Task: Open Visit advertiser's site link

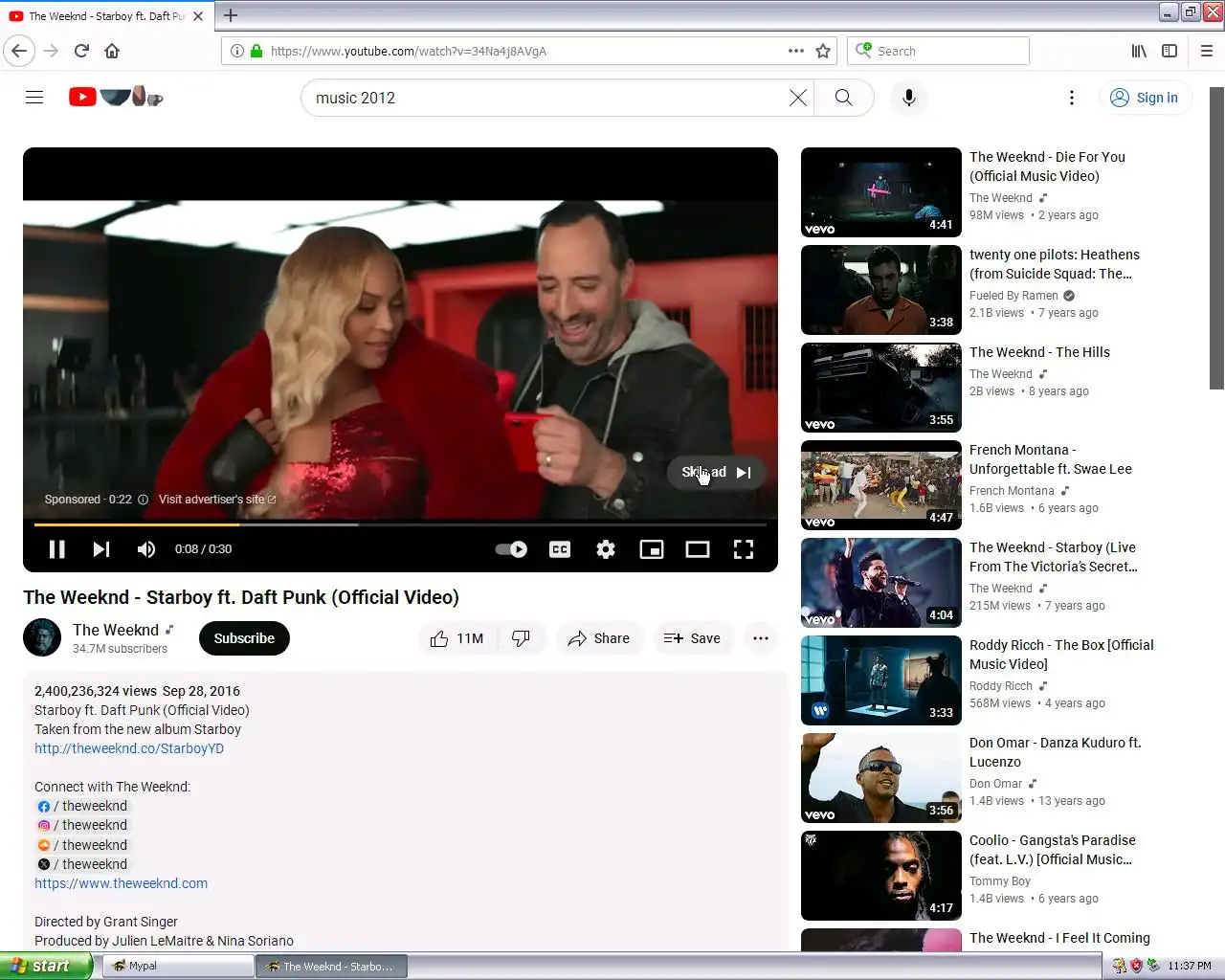Action: (x=217, y=500)
